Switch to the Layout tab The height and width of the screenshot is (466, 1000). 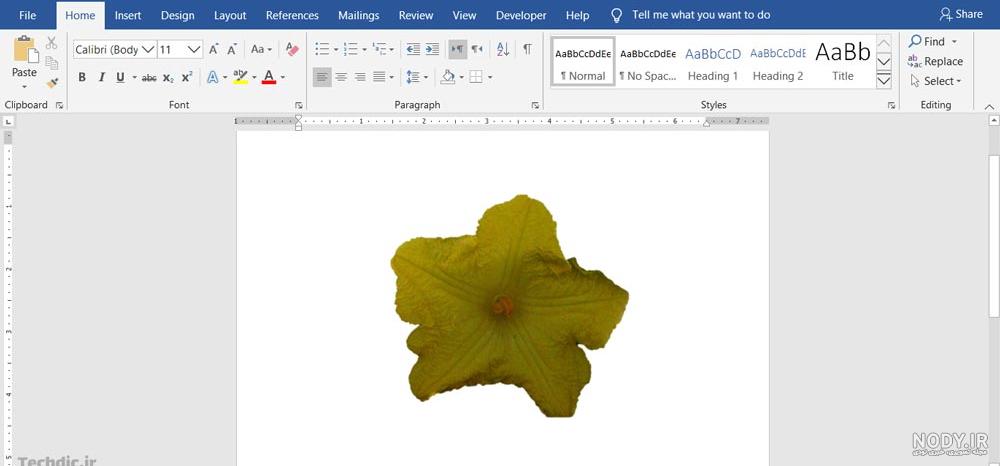tap(230, 15)
